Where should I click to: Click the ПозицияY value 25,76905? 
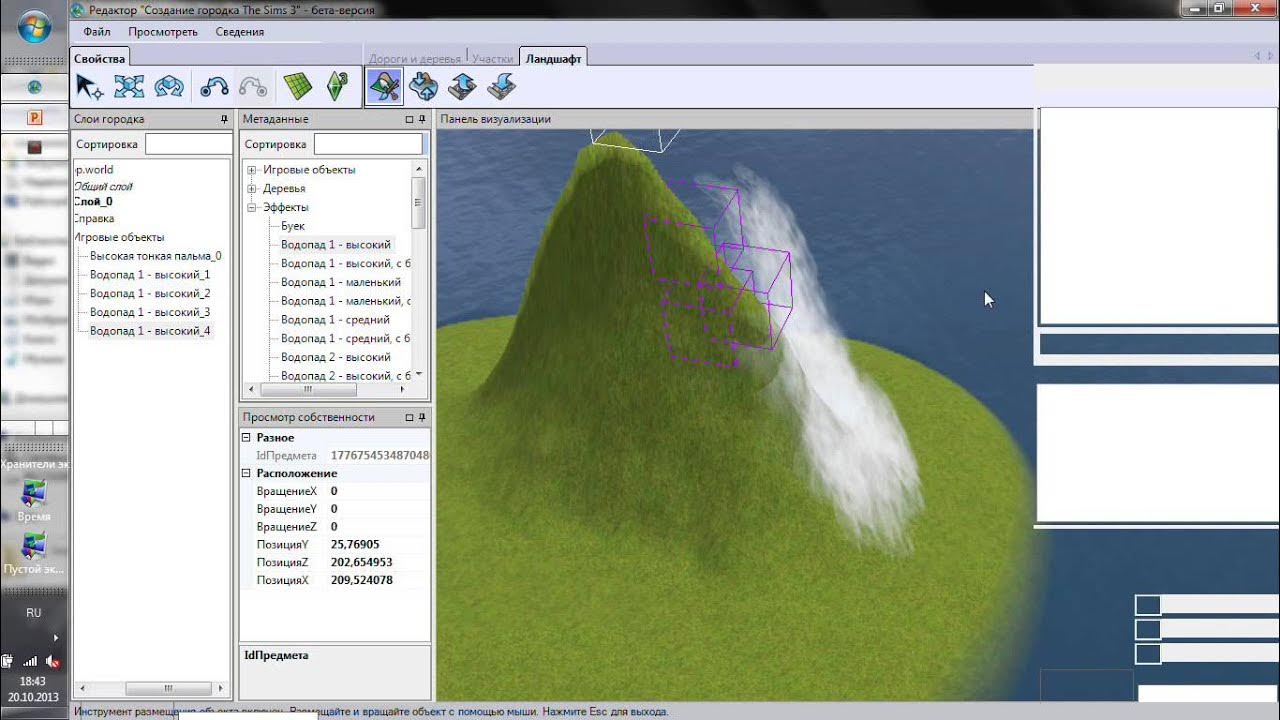[355, 545]
